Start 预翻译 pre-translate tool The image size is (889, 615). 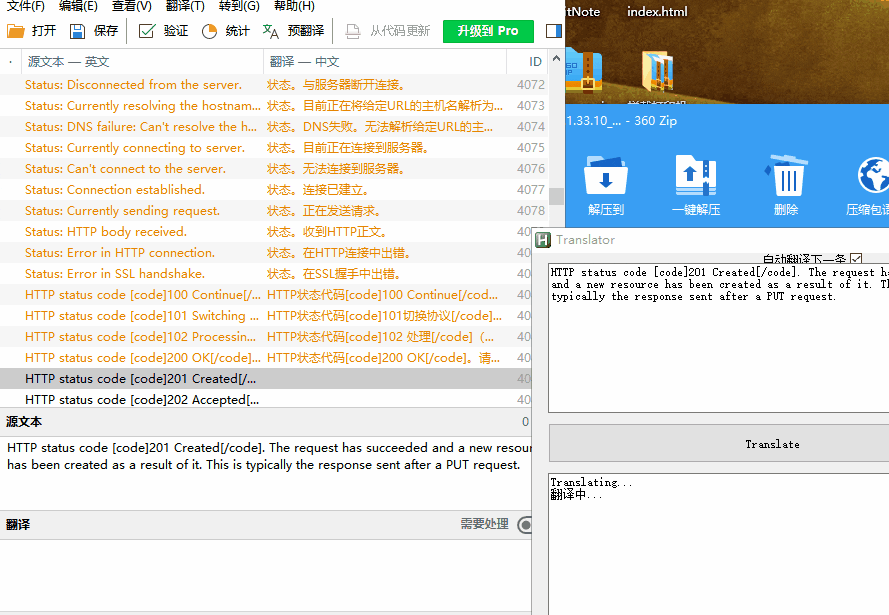270,31
